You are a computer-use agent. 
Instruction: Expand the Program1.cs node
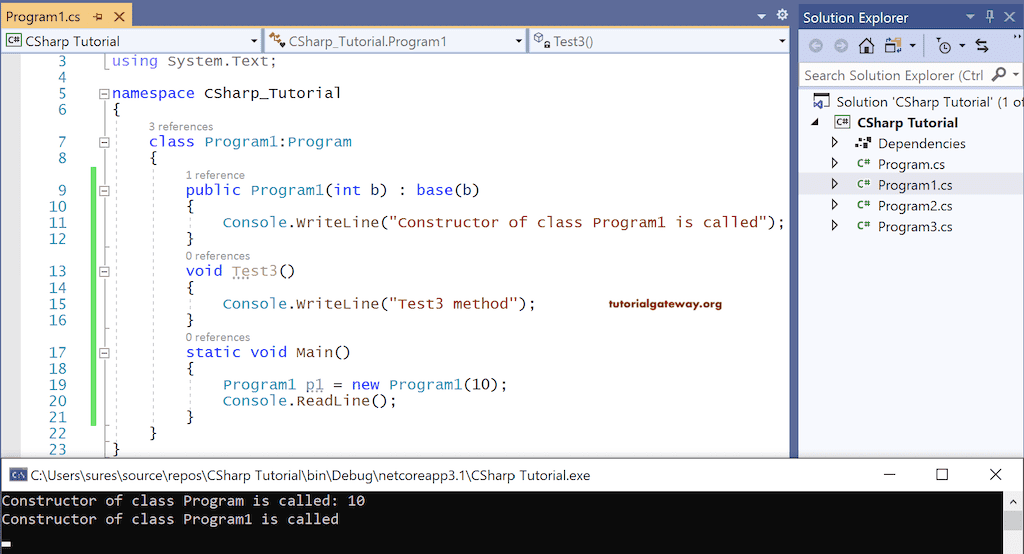point(835,184)
